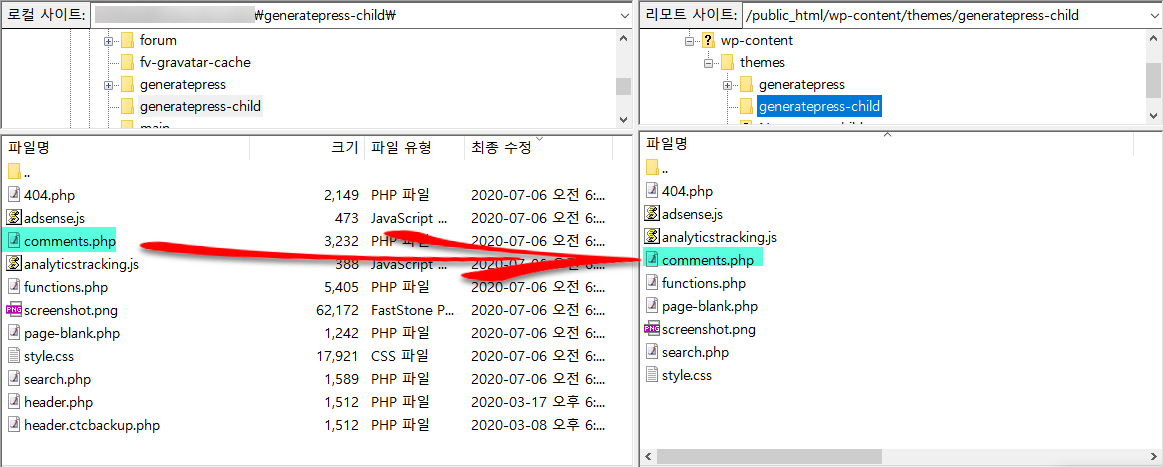The height and width of the screenshot is (467, 1163).
Task: Click remote tree scrollbar down arrow
Action: pos(1153,115)
